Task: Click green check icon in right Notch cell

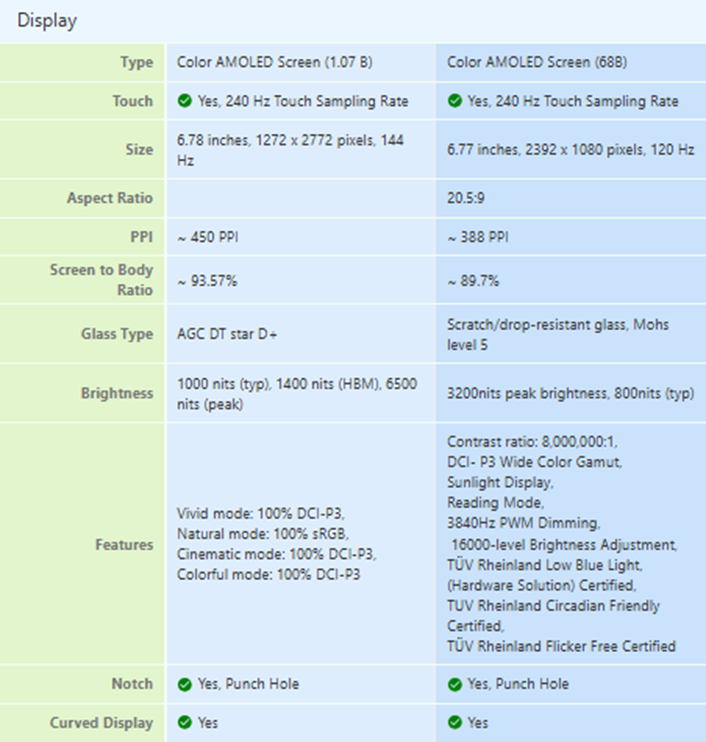Action: coord(455,684)
